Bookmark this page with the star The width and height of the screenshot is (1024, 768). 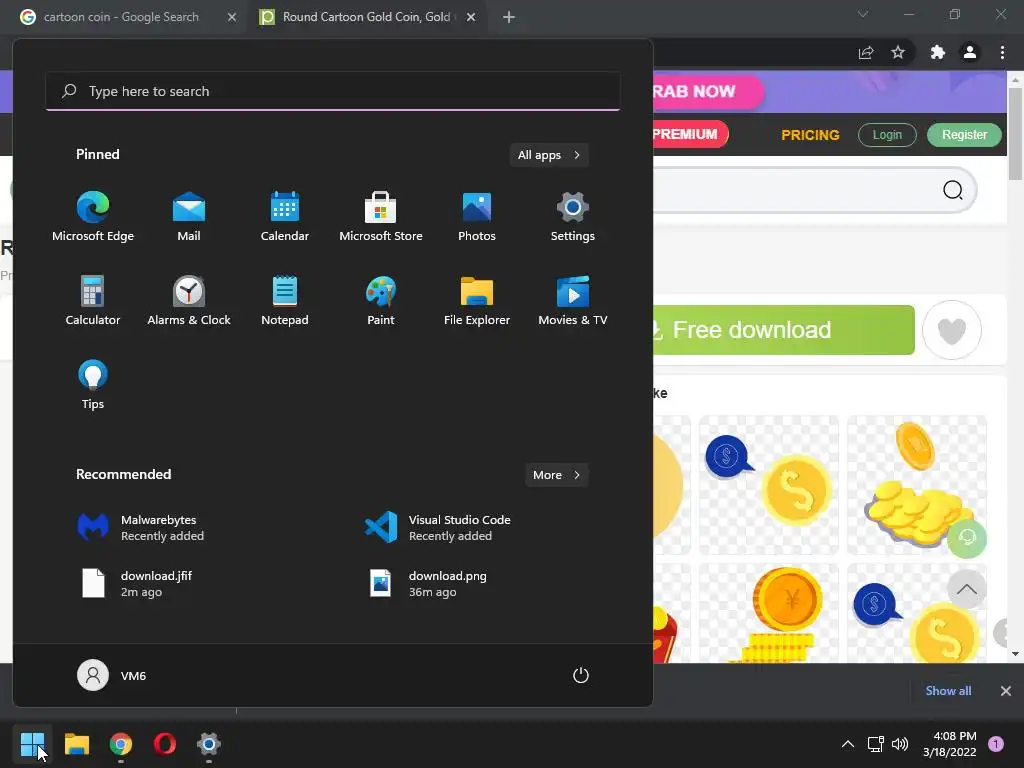[x=898, y=53]
